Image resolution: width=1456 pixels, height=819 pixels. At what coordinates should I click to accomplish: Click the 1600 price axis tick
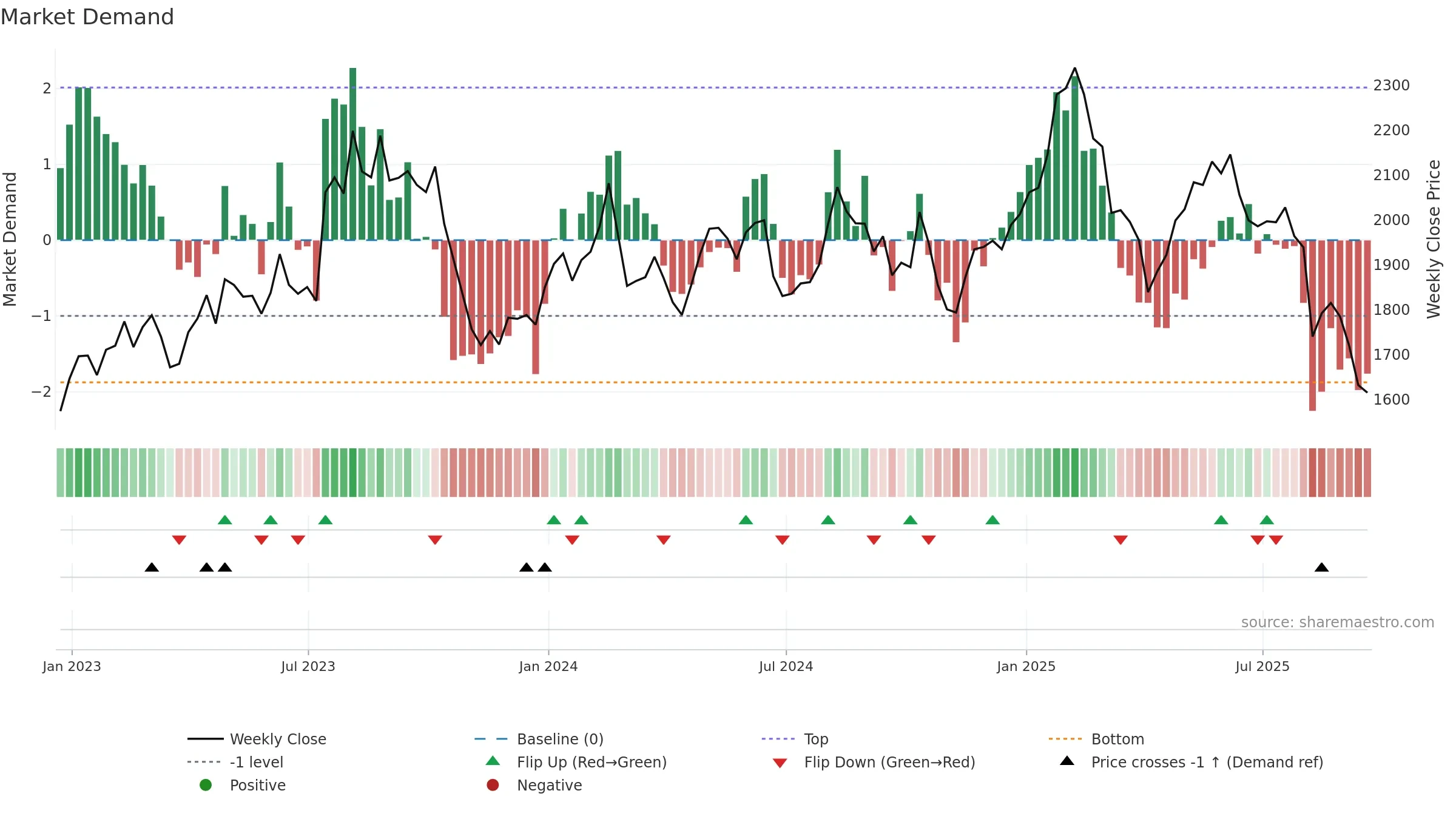(x=1392, y=400)
